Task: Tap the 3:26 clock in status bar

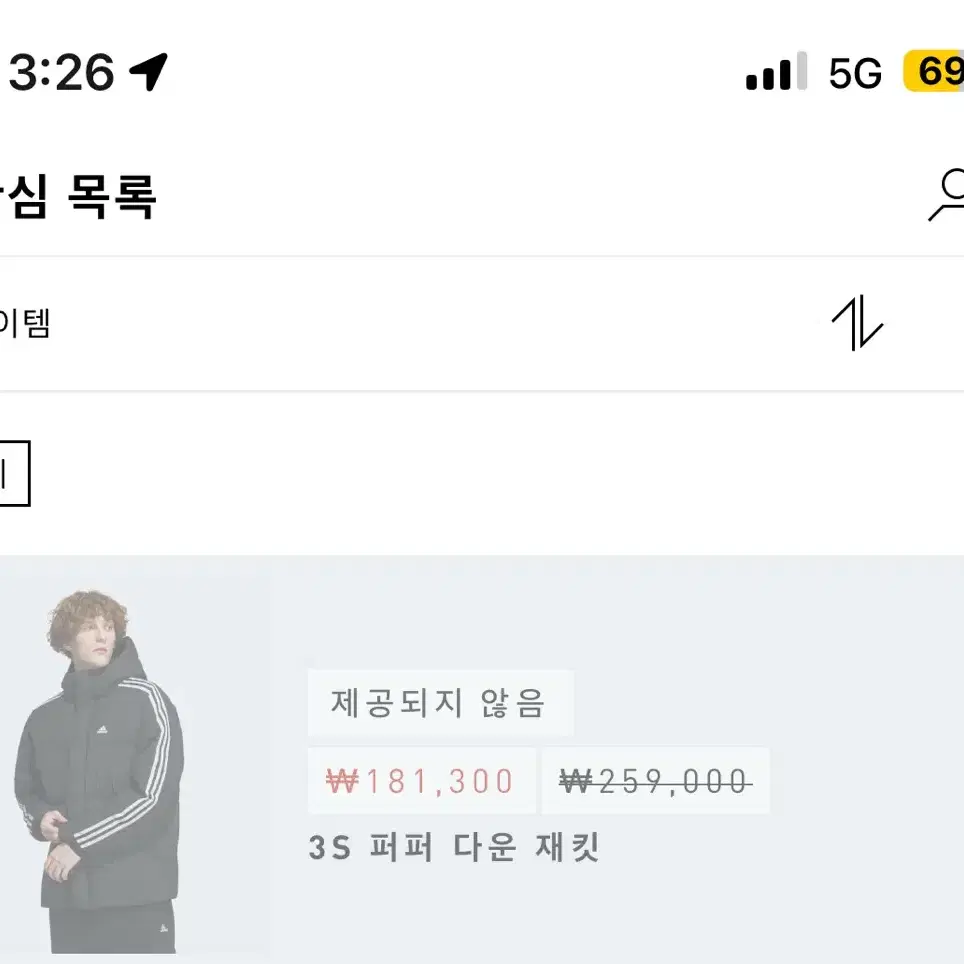Action: (61, 72)
